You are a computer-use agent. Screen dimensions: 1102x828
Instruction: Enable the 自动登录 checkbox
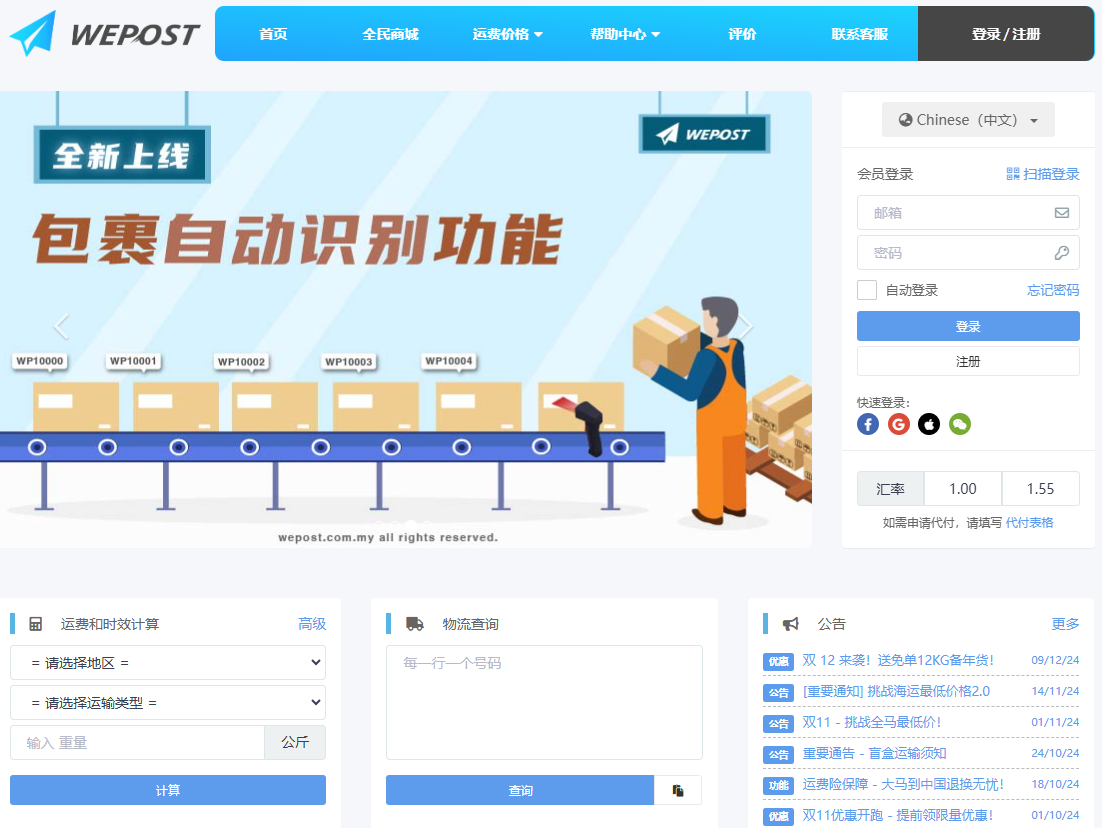pos(867,290)
